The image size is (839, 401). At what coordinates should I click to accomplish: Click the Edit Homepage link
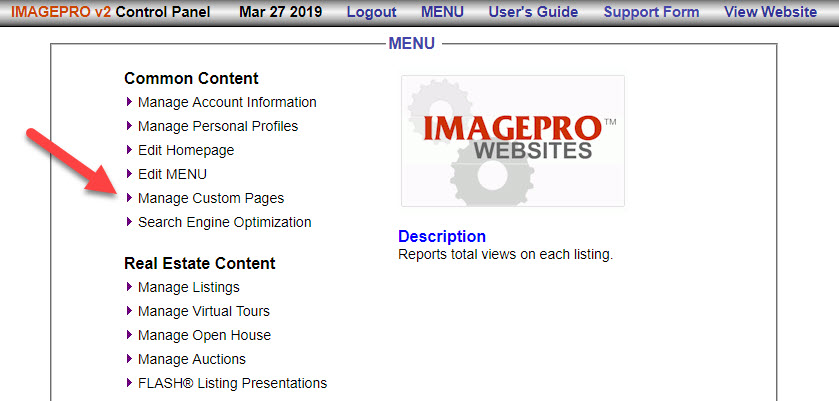tap(186, 150)
